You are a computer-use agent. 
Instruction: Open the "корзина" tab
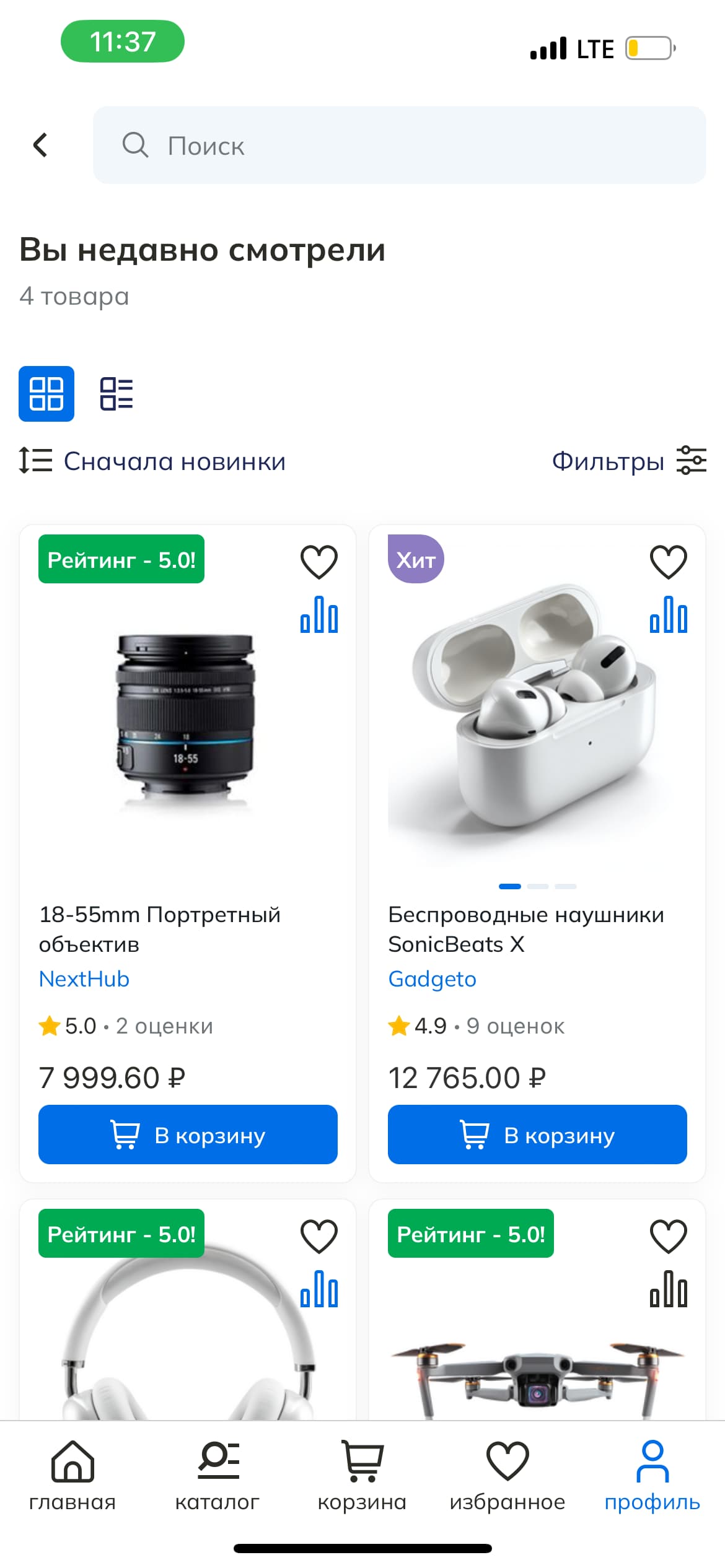pos(362,1476)
